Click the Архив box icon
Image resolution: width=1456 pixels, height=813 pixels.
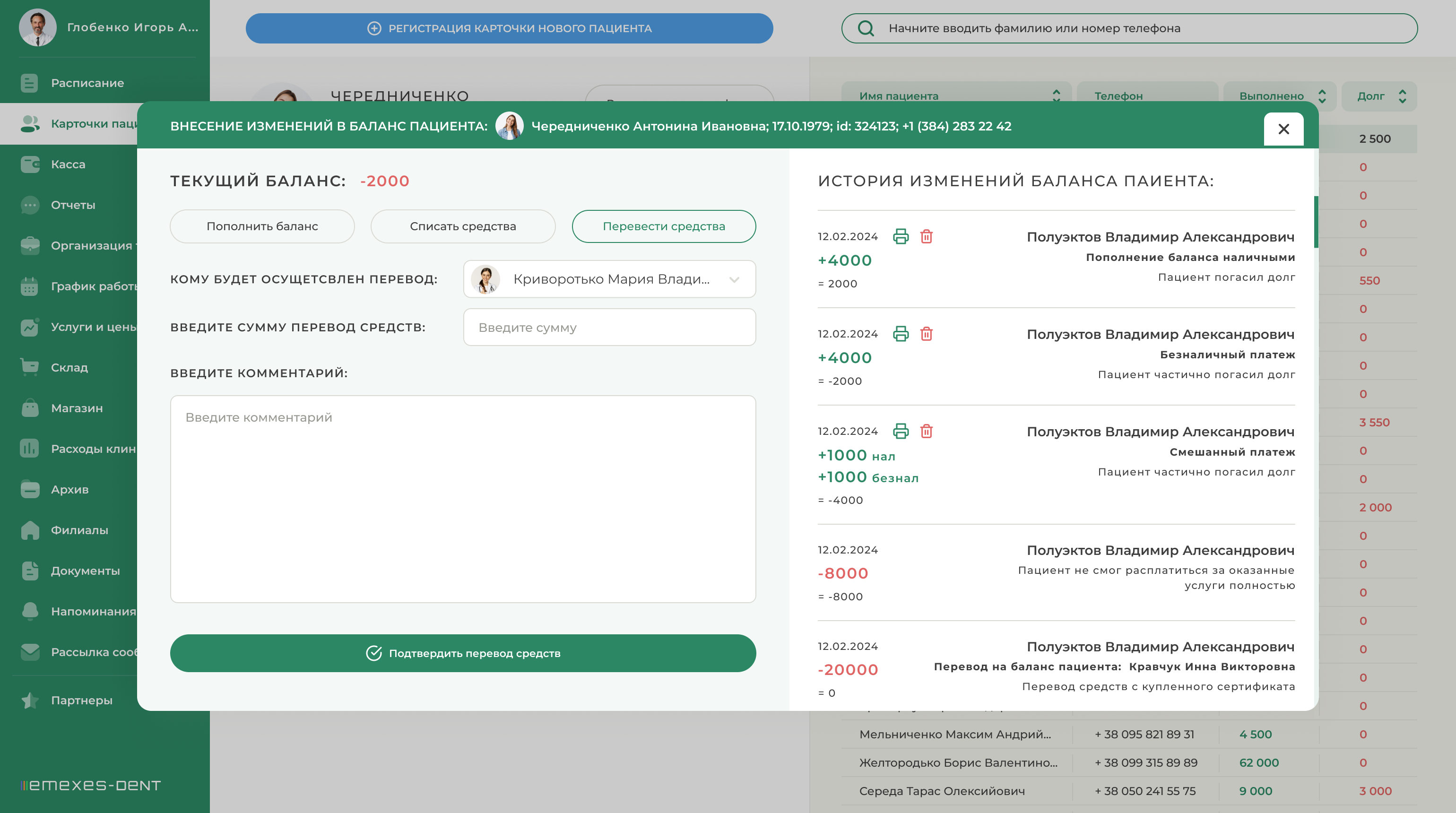[29, 489]
